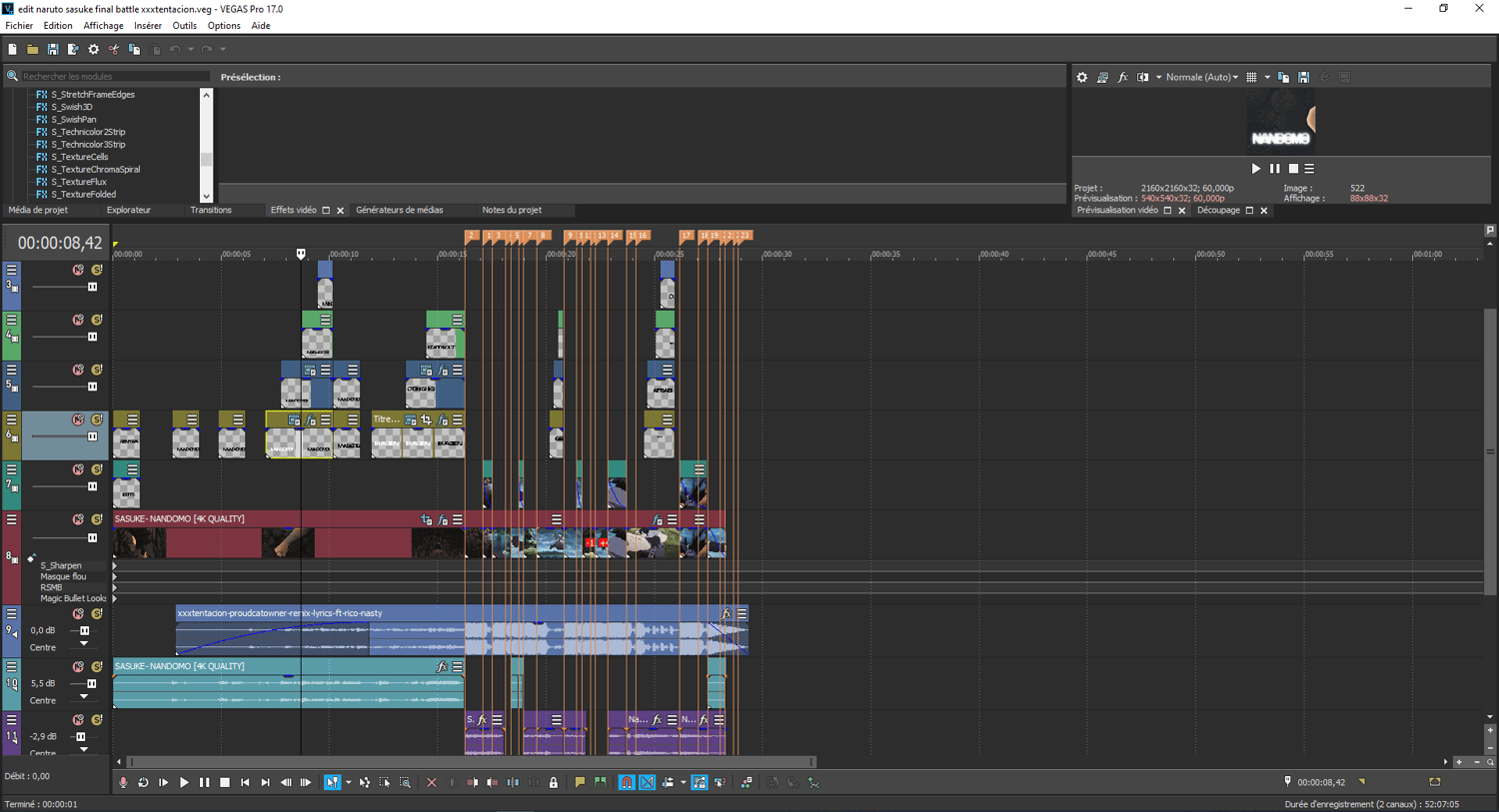Open preview quality dropdown Normale (Auto)

pyautogui.click(x=1202, y=77)
